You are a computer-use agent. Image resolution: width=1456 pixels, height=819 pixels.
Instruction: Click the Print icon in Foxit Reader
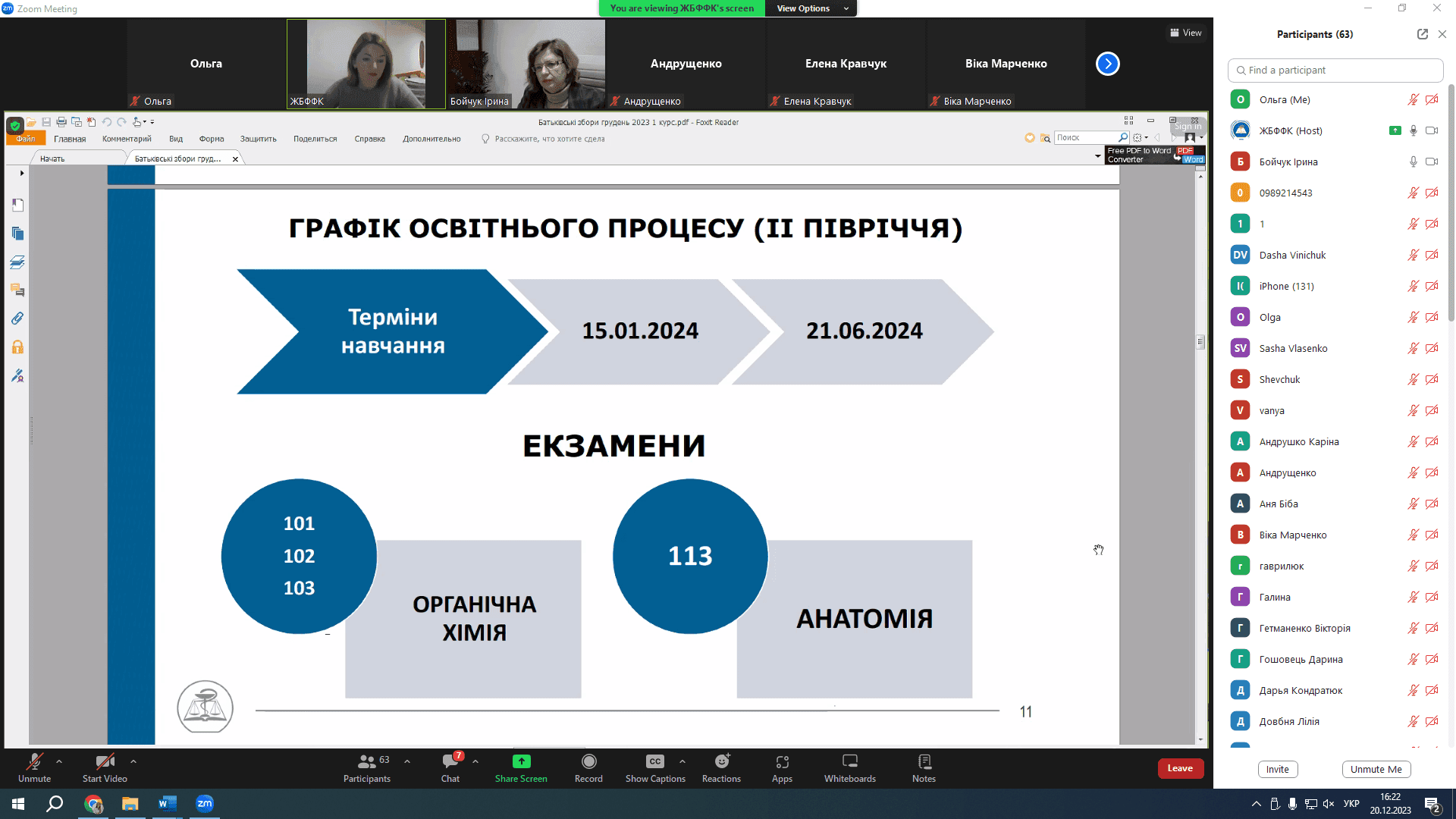[x=61, y=122]
